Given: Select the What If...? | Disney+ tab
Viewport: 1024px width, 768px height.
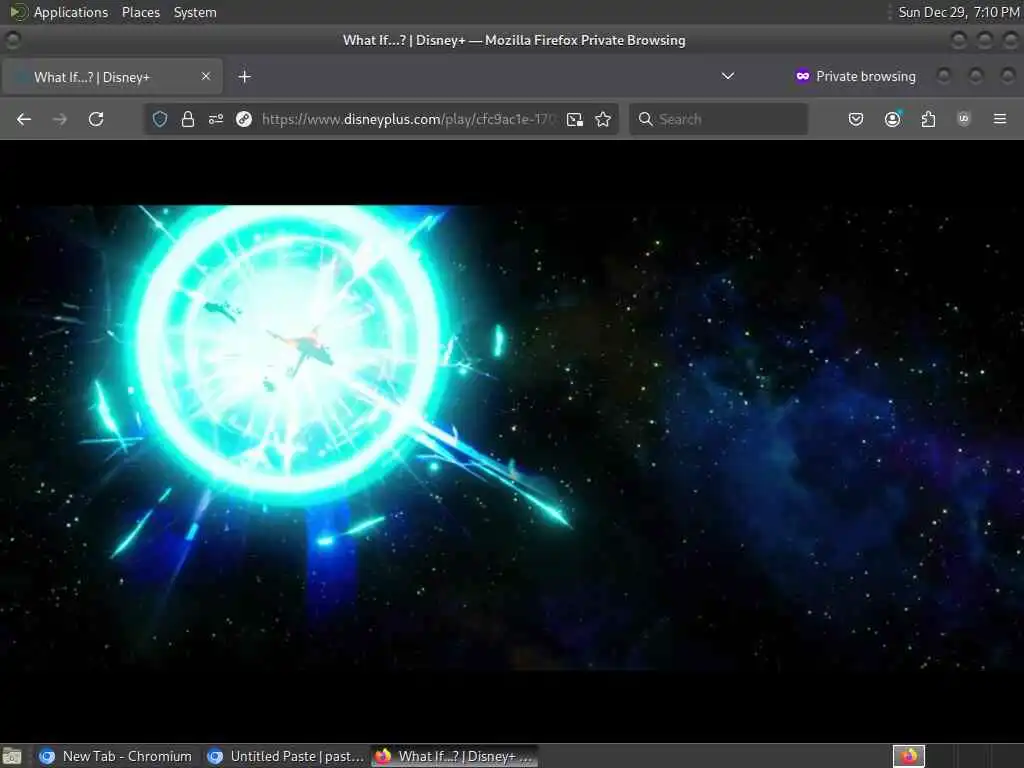Looking at the screenshot, I should 112,77.
